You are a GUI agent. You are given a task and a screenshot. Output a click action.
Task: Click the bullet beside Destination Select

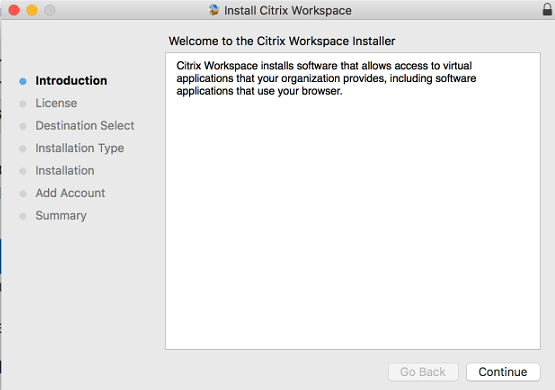pyautogui.click(x=23, y=126)
